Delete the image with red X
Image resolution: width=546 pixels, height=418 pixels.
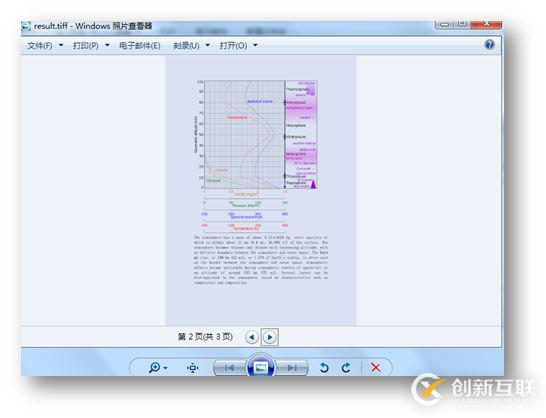(x=375, y=367)
